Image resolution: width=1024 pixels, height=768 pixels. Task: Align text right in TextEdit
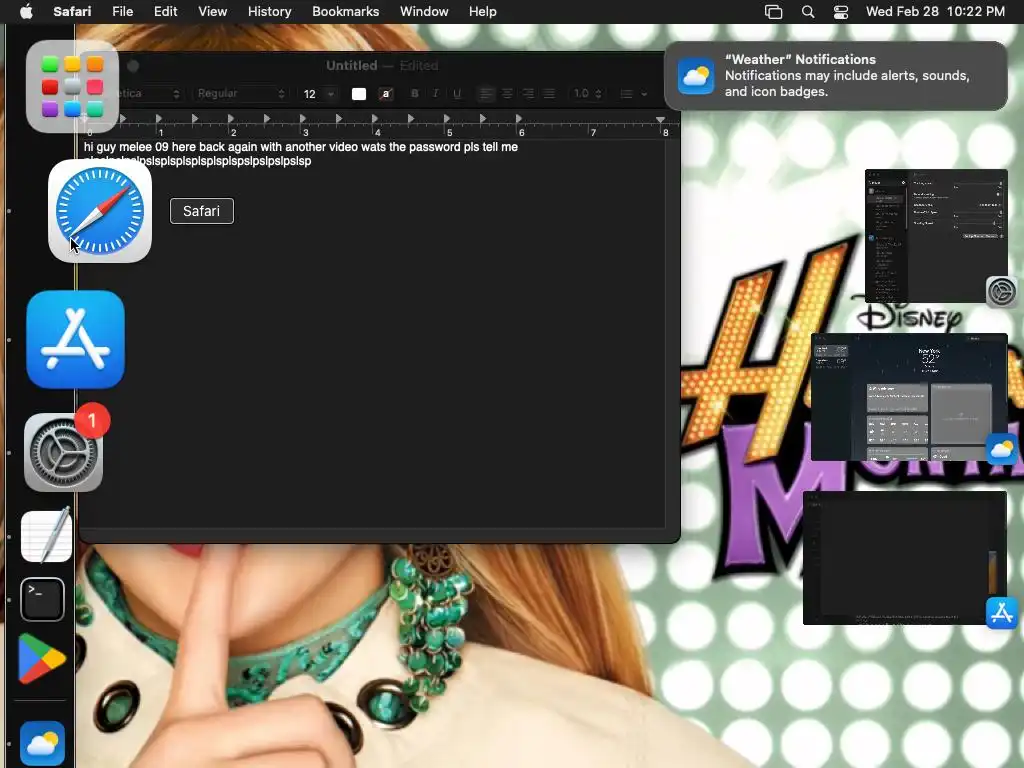click(528, 93)
